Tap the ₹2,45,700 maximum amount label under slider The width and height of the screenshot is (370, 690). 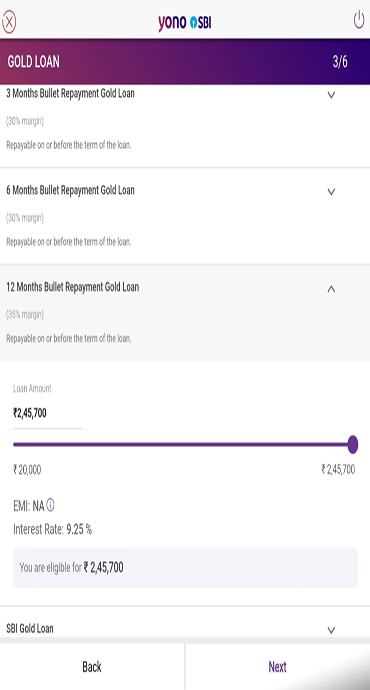click(338, 469)
